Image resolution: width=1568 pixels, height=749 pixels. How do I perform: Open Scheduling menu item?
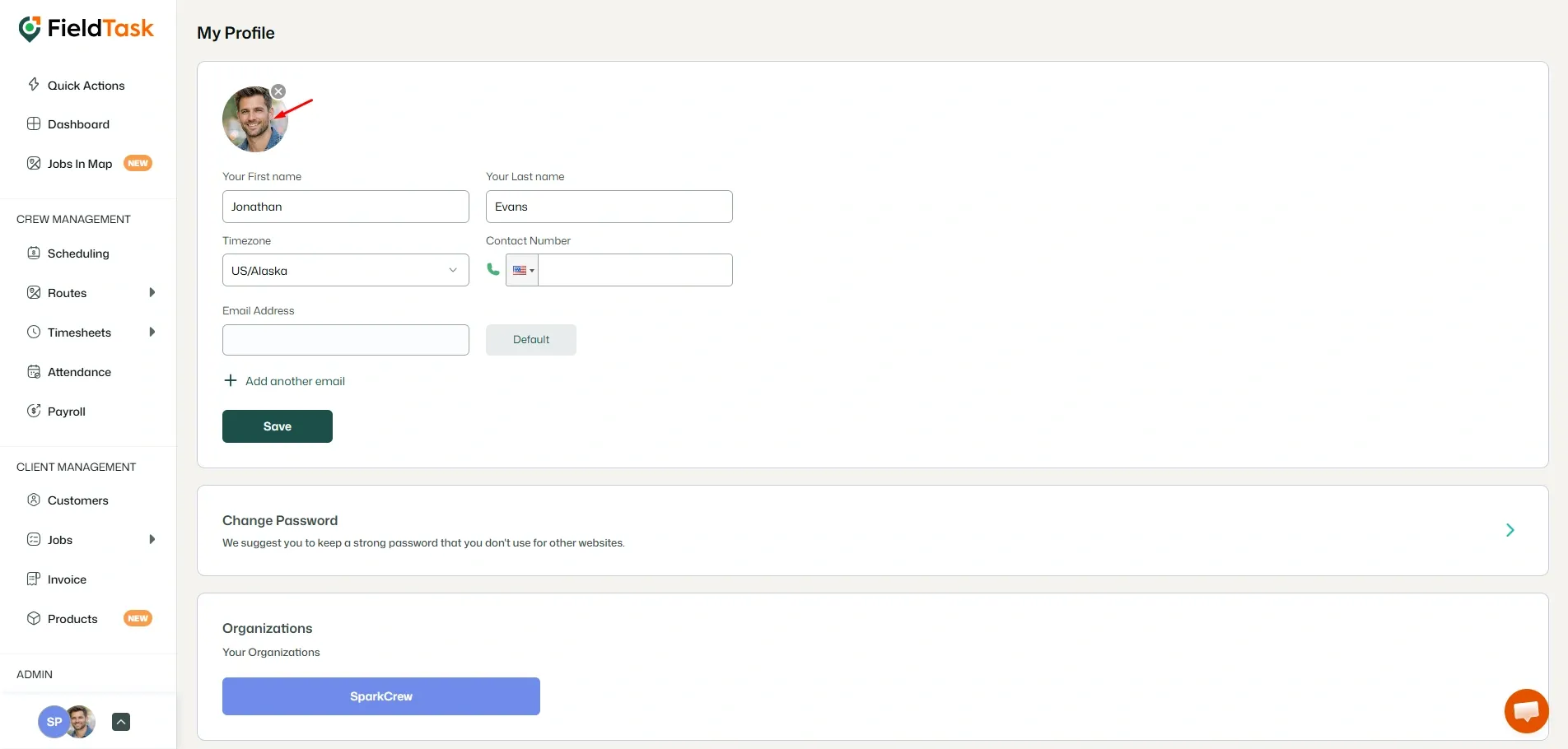coord(78,254)
